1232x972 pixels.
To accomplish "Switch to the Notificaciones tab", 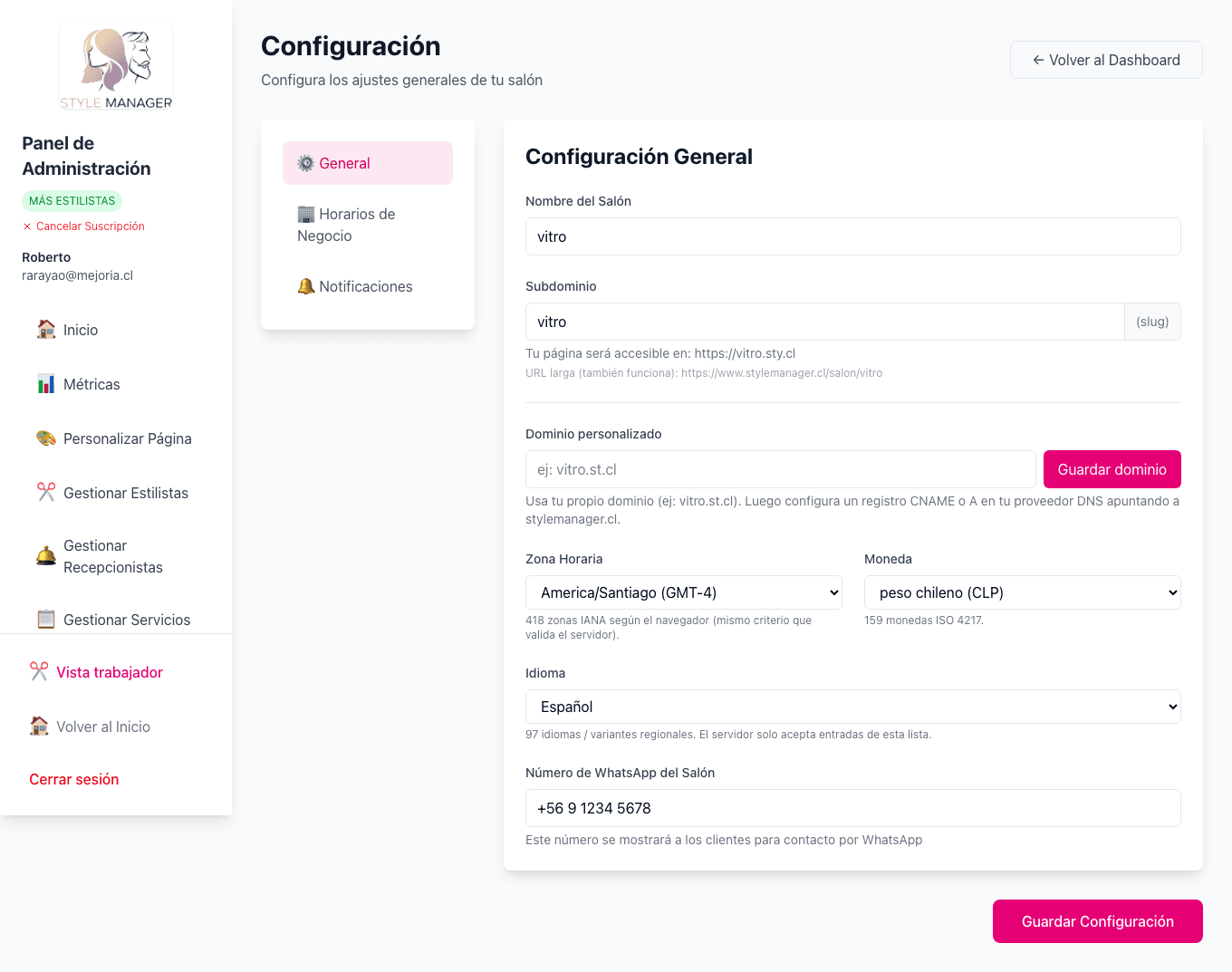I will (365, 286).
